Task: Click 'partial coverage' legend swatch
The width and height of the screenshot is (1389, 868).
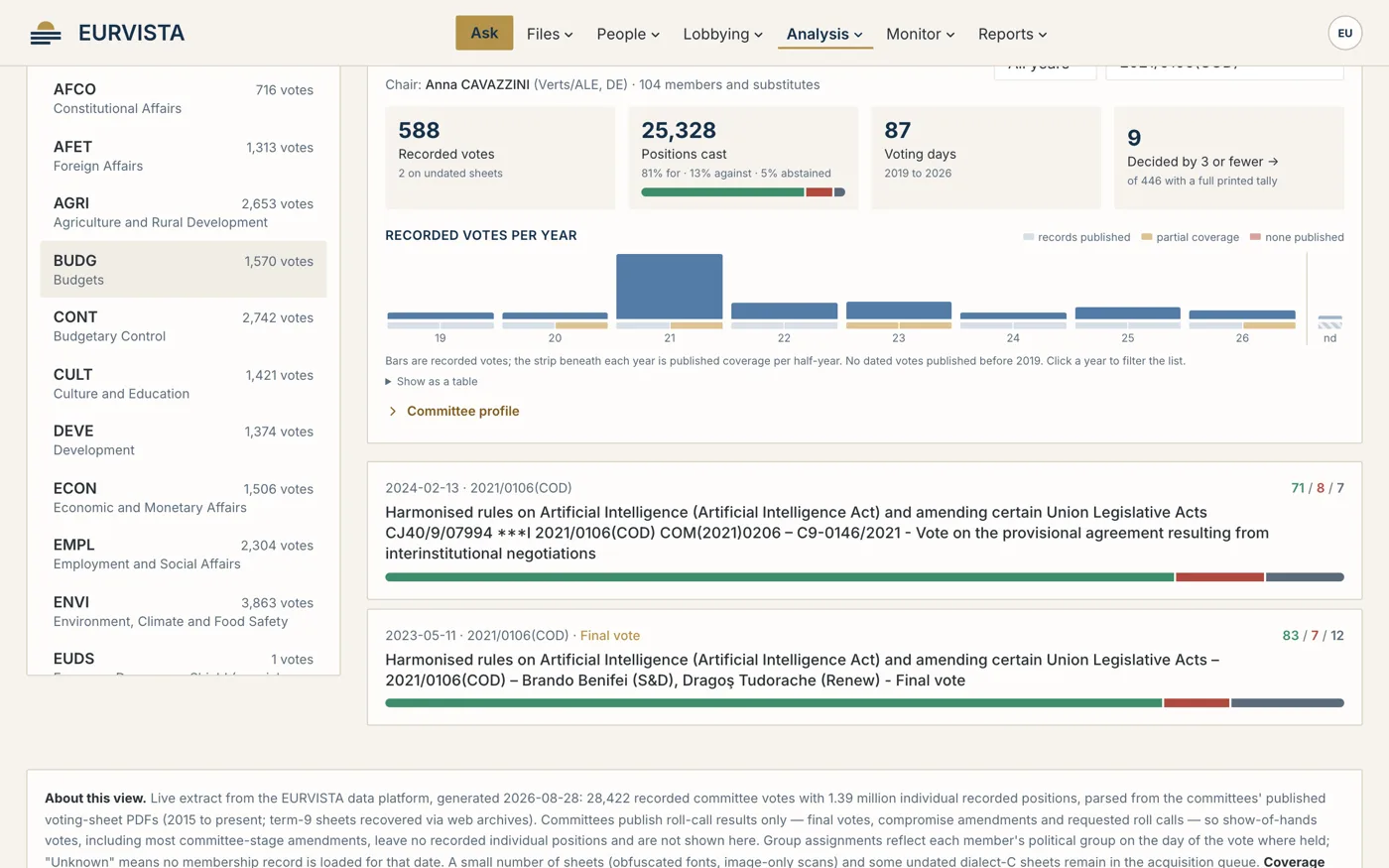Action: coord(1147,237)
